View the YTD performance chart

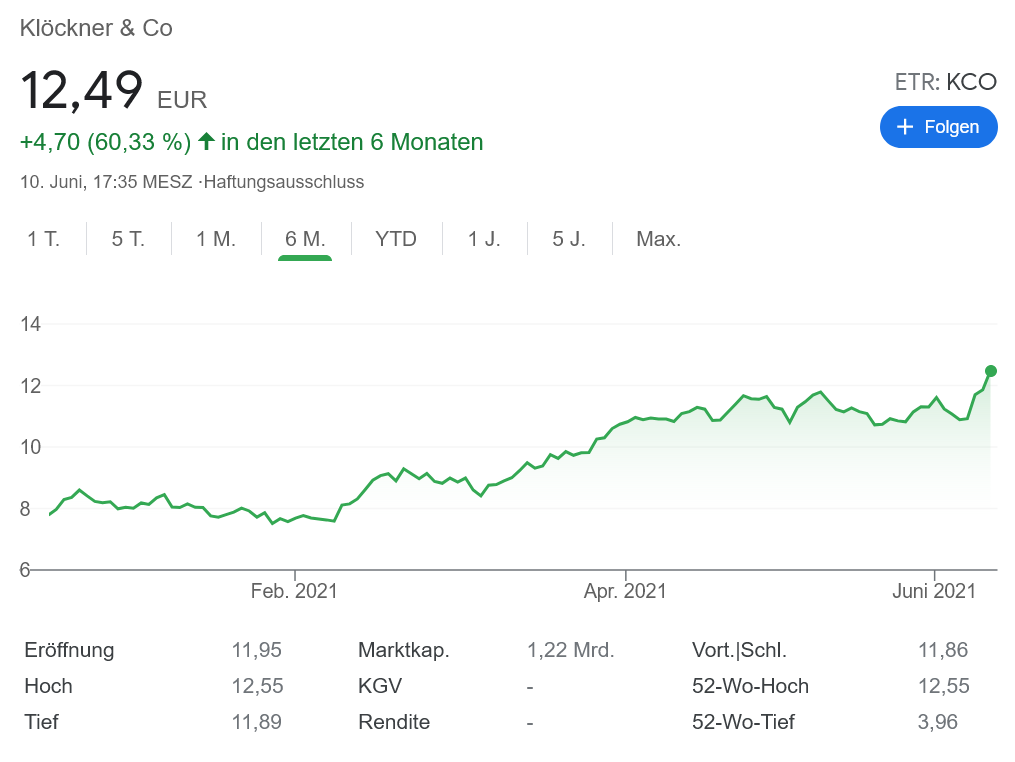tap(396, 239)
